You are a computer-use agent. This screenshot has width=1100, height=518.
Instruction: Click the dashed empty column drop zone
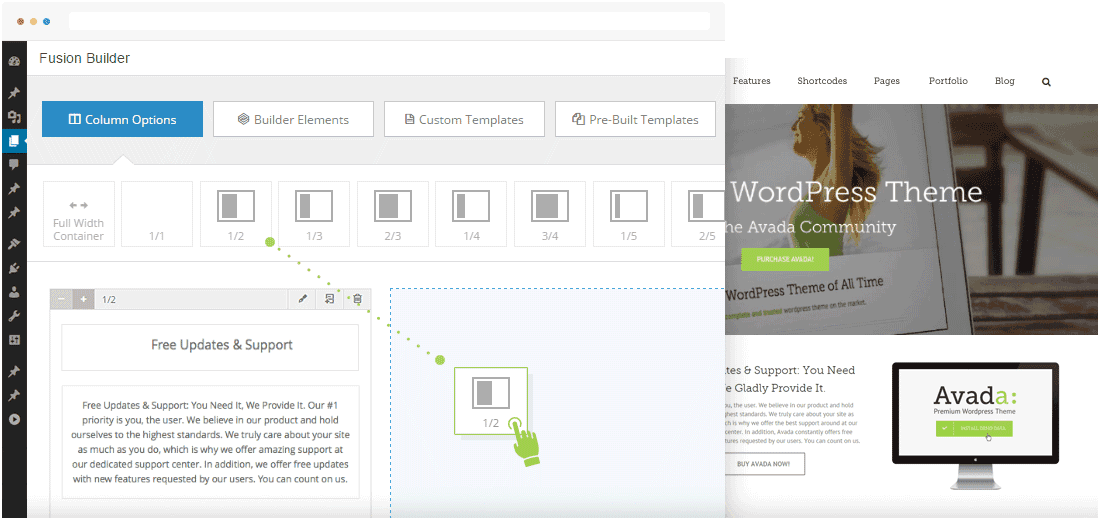558,403
